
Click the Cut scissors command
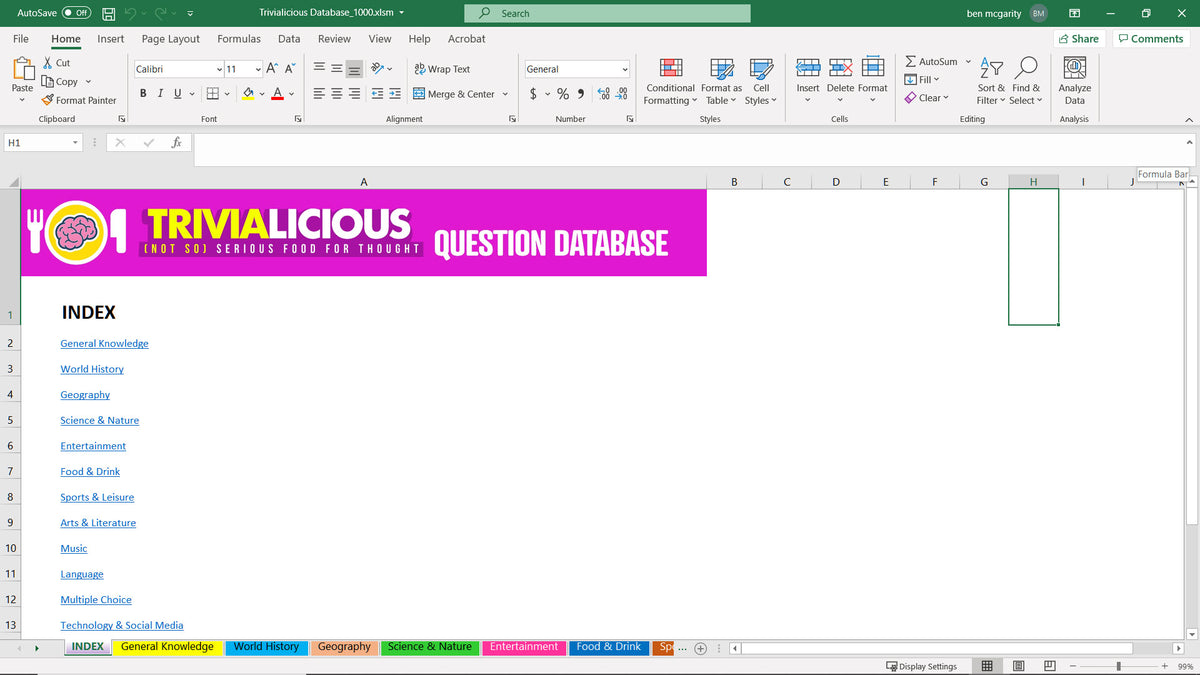(x=57, y=62)
